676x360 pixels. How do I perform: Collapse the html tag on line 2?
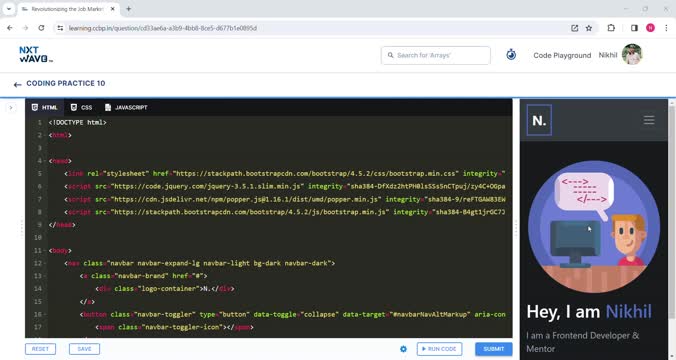pos(45,135)
